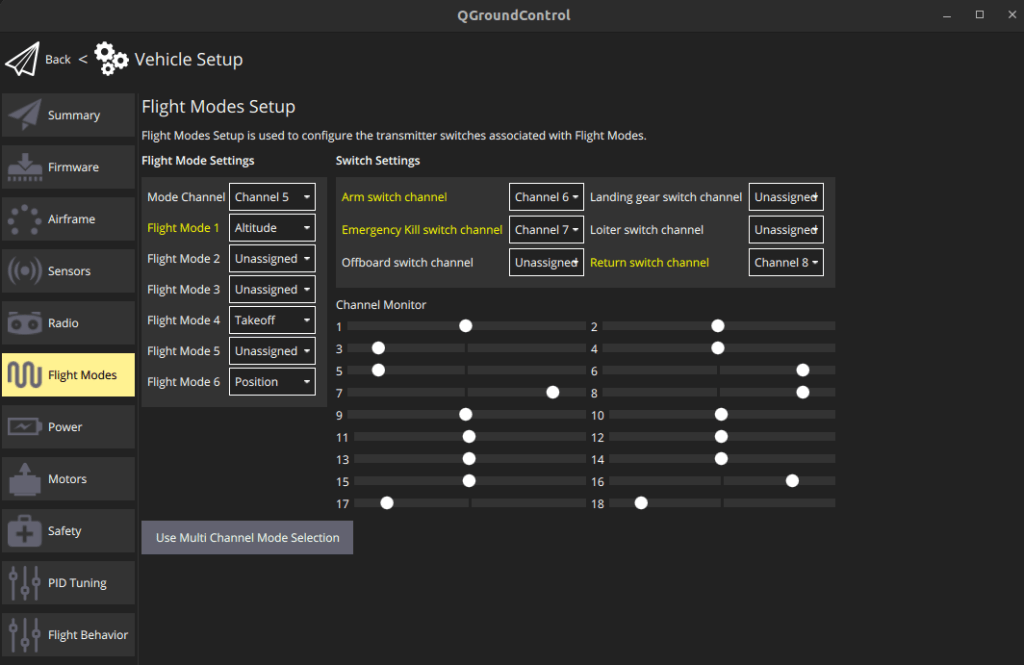Click the channel 1 monitor slider handle

[x=465, y=326]
